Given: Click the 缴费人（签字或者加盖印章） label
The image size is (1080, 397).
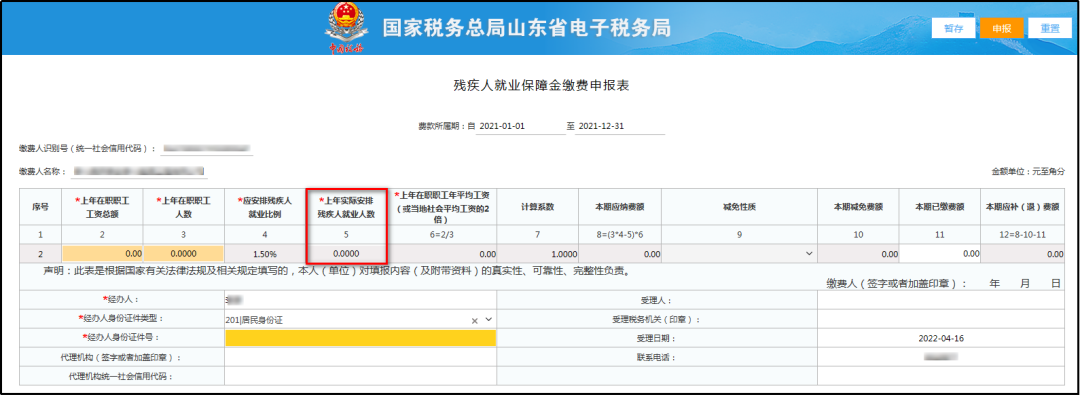Looking at the screenshot, I should tap(896, 283).
